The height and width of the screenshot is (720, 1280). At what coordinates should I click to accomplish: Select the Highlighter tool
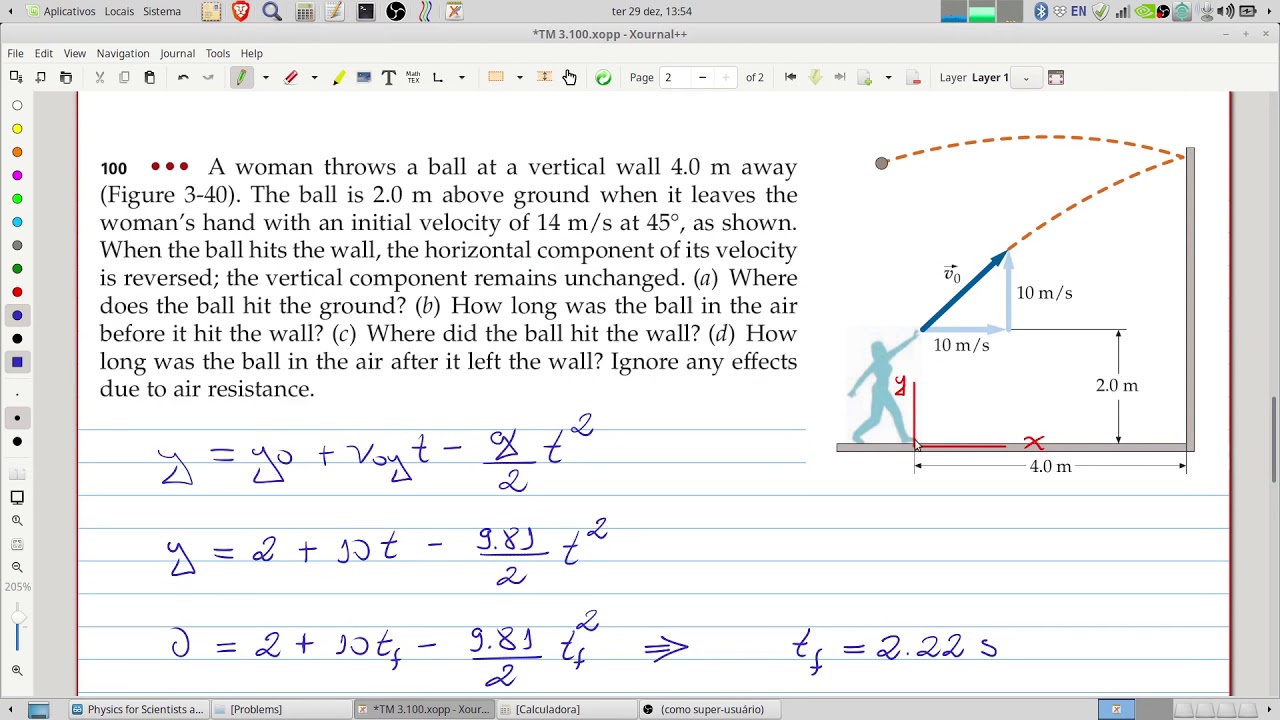339,77
